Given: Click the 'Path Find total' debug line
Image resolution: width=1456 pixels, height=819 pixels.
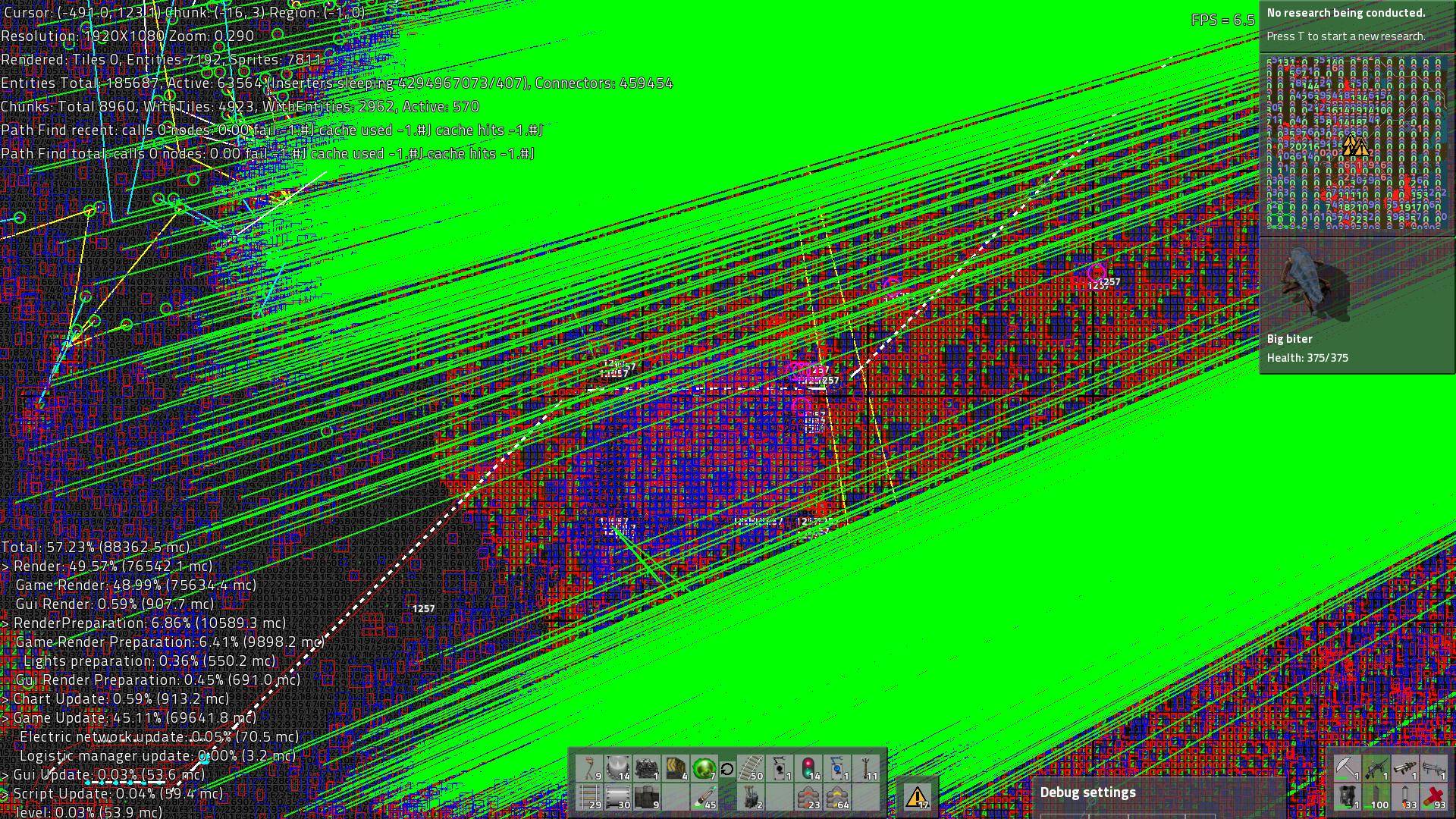Looking at the screenshot, I should pos(268,154).
